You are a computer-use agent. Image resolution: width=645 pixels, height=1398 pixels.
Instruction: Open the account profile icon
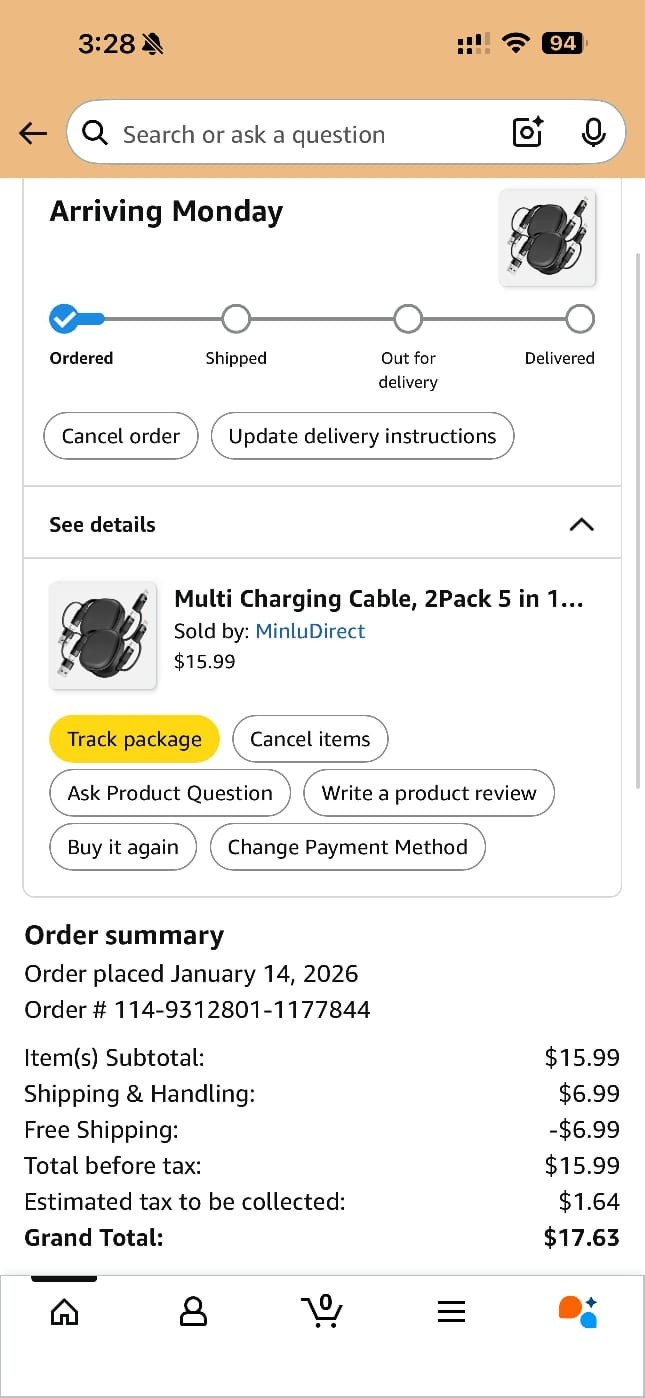click(193, 1311)
